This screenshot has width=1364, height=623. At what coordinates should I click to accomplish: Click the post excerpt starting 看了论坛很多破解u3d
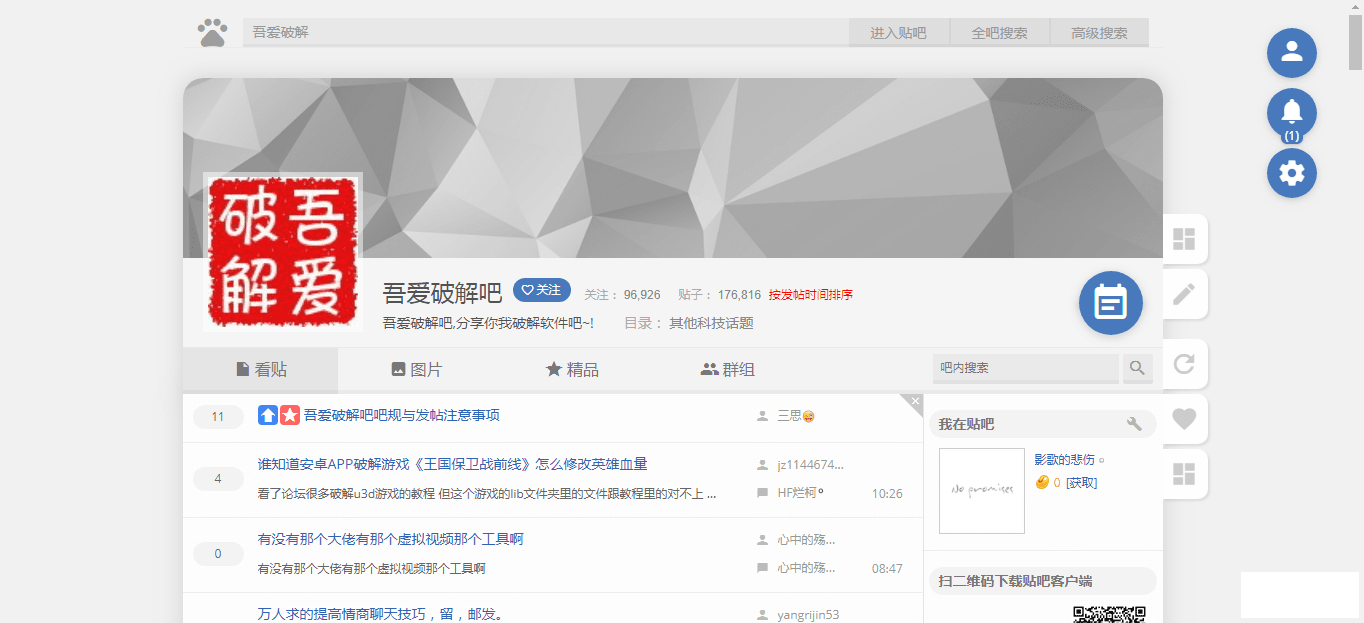[487, 493]
